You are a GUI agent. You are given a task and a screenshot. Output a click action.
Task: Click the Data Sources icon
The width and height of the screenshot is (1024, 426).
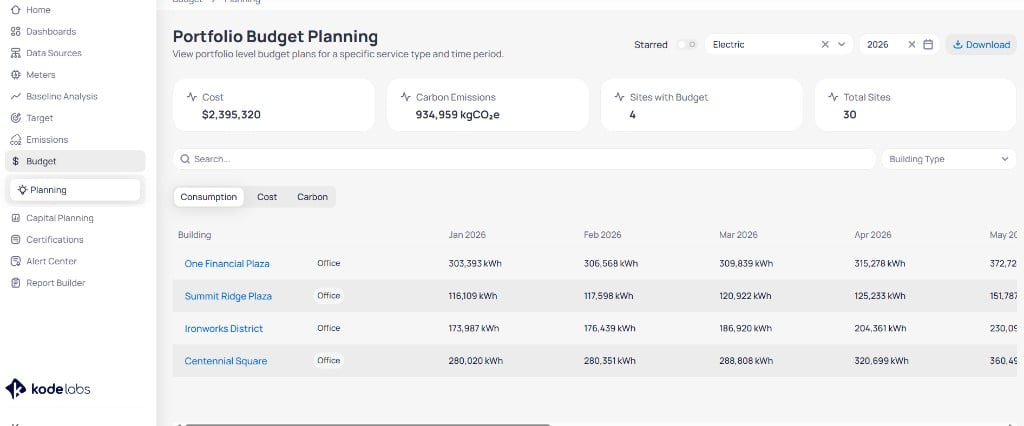[16, 53]
